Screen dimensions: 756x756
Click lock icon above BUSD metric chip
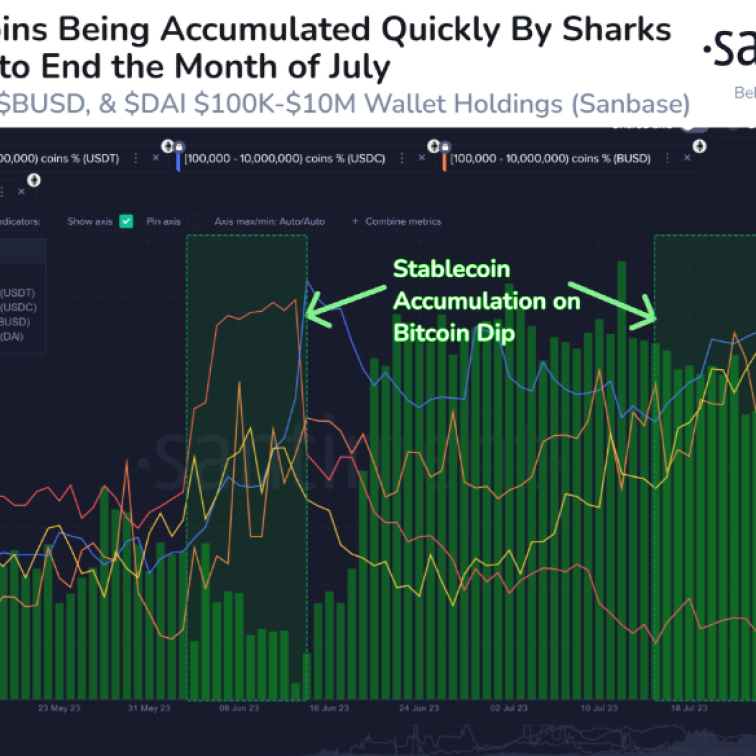click(x=444, y=145)
